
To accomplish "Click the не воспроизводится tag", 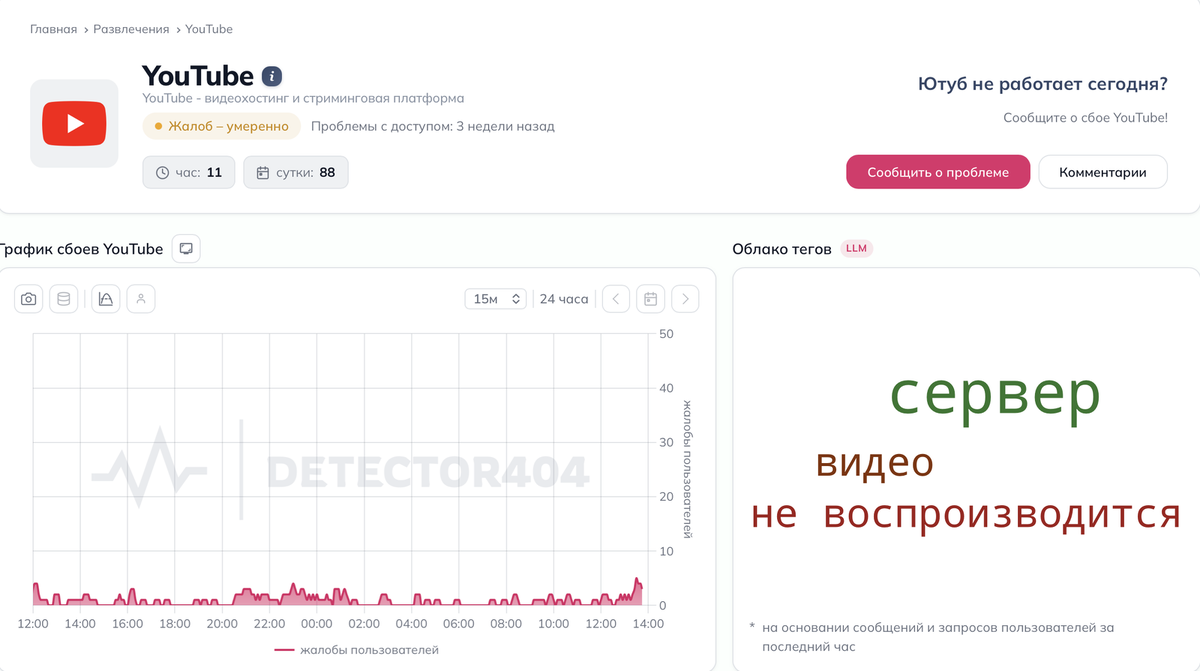I will [966, 515].
